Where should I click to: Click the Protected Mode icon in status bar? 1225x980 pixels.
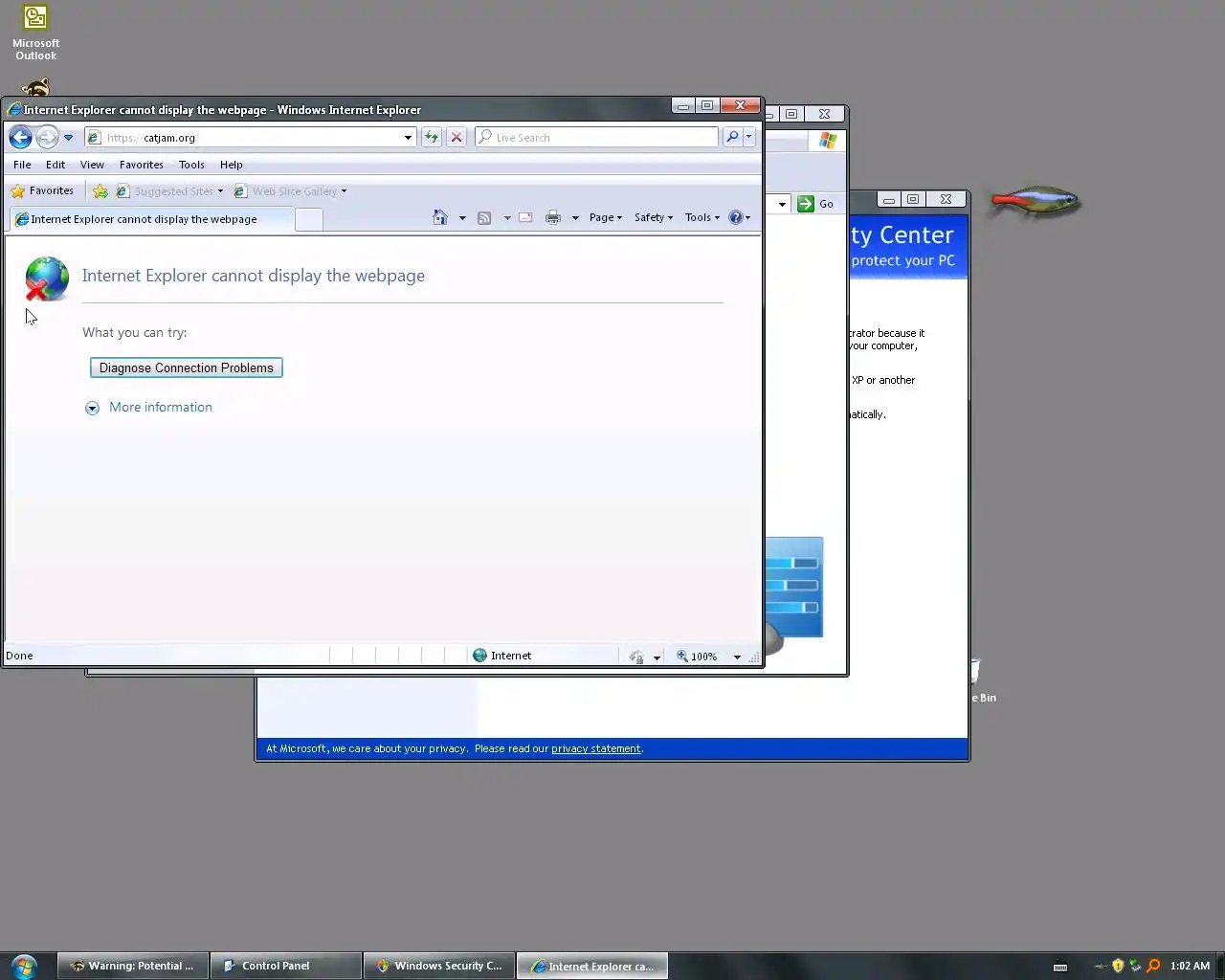637,657
